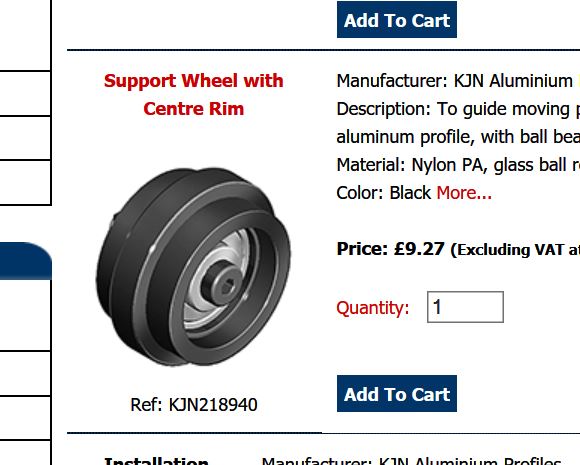The height and width of the screenshot is (465, 580).
Task: Open the red More... description link
Action: point(464,193)
